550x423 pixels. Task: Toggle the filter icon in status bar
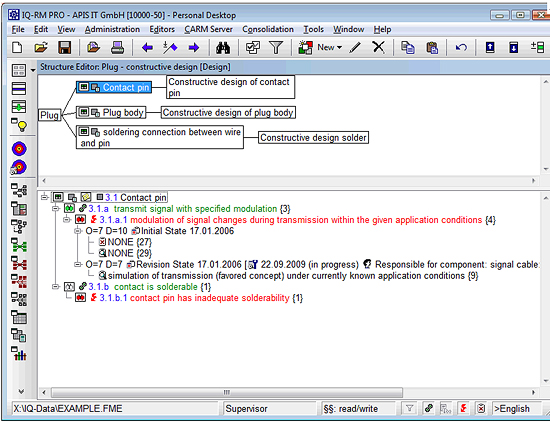[409, 408]
